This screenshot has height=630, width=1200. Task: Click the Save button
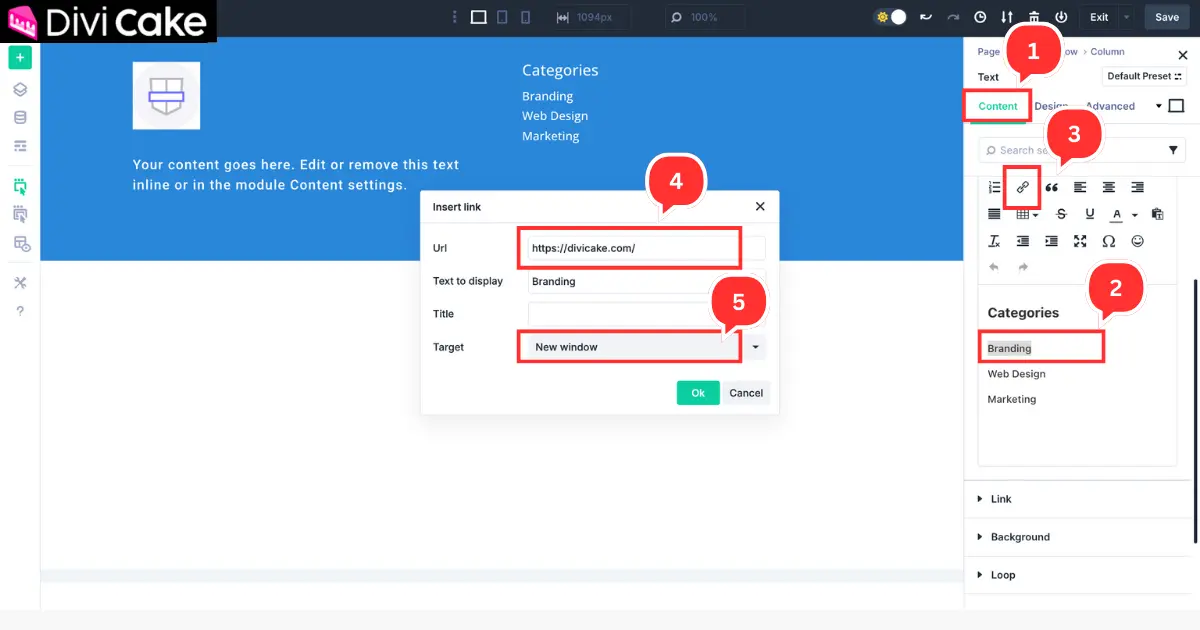1167,17
